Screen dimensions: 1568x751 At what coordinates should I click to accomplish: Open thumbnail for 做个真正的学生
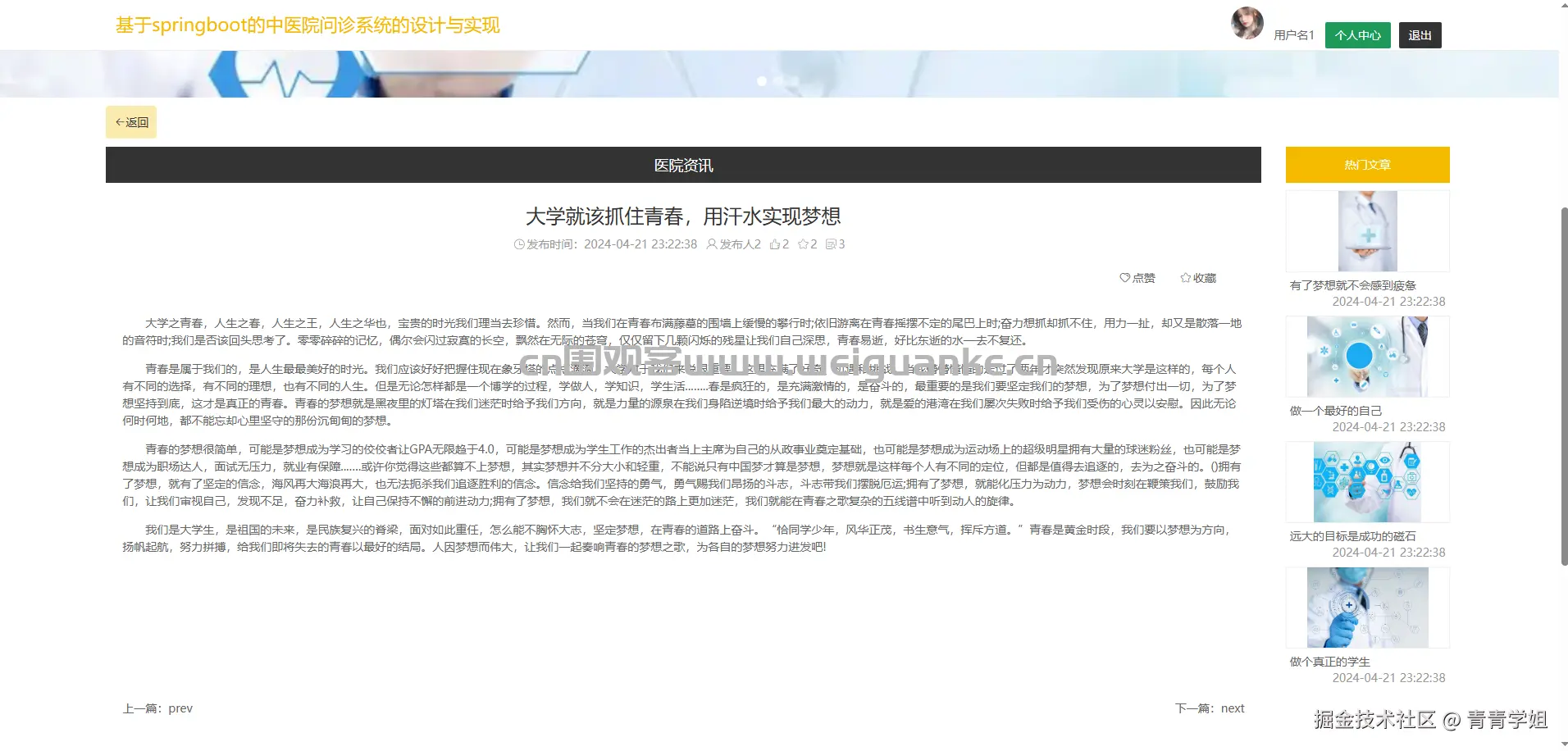pyautogui.click(x=1367, y=608)
